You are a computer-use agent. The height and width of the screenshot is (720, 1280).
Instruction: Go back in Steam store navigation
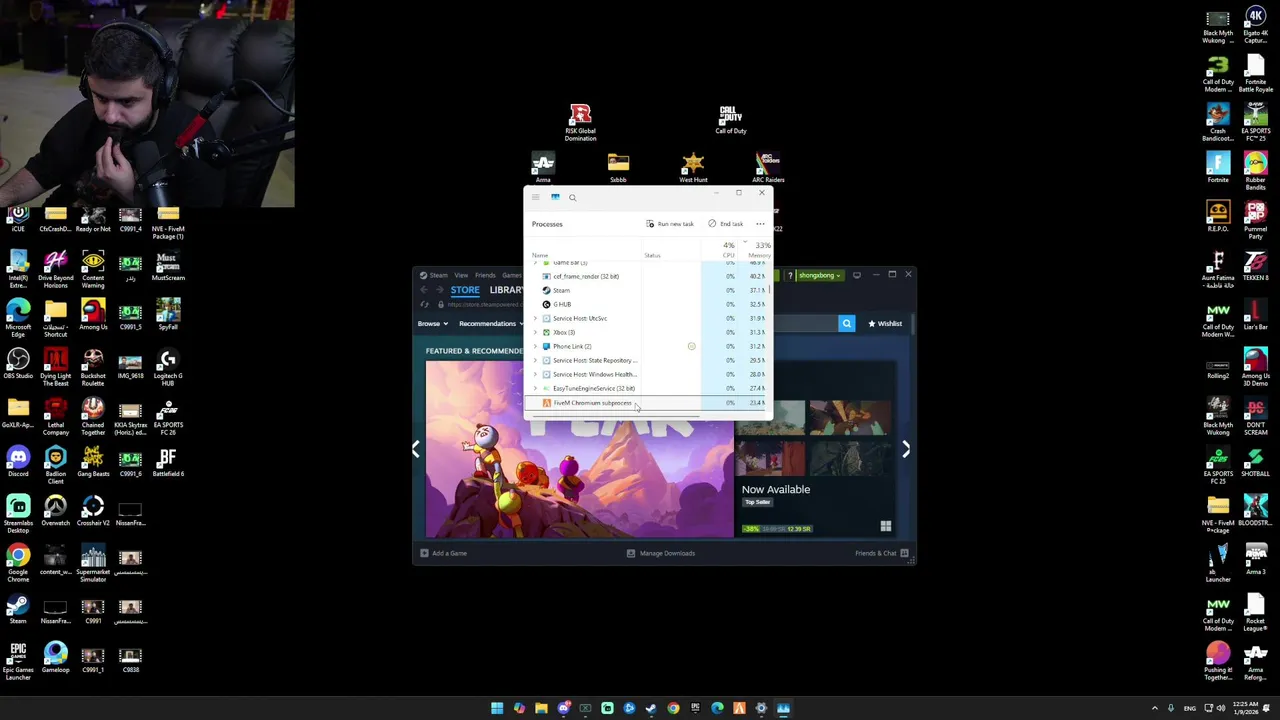tap(424, 290)
